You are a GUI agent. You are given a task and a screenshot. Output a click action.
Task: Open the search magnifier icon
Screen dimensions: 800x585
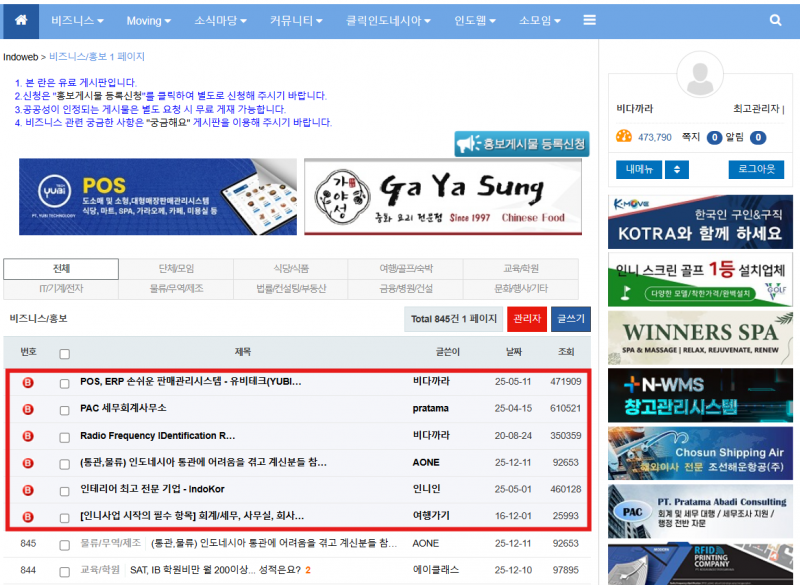(775, 20)
